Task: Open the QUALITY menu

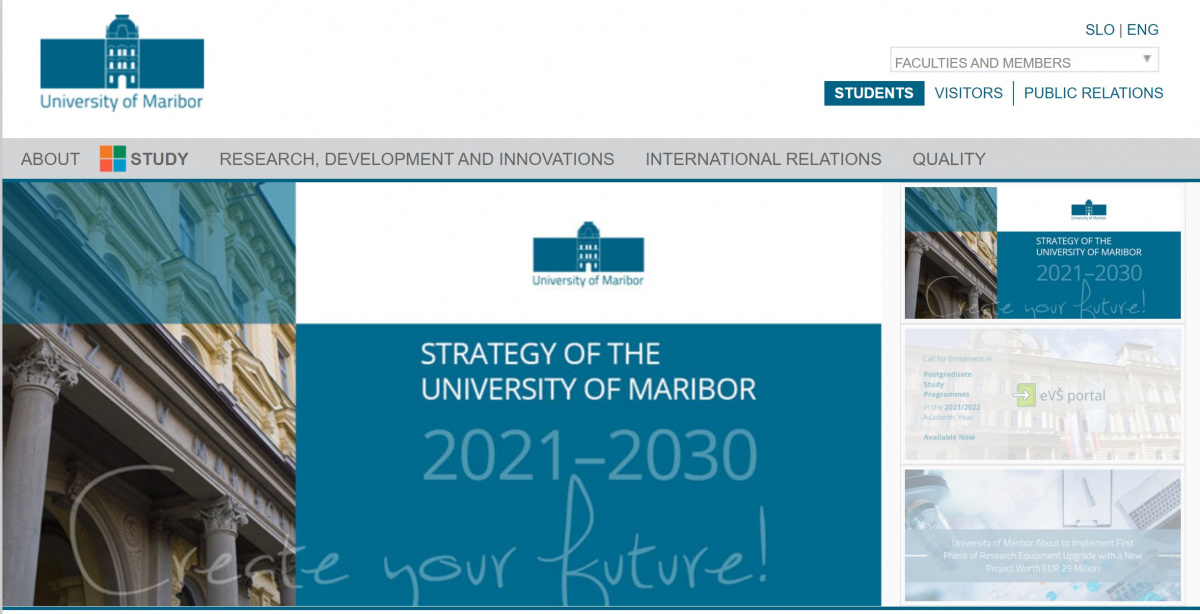Action: tap(949, 159)
